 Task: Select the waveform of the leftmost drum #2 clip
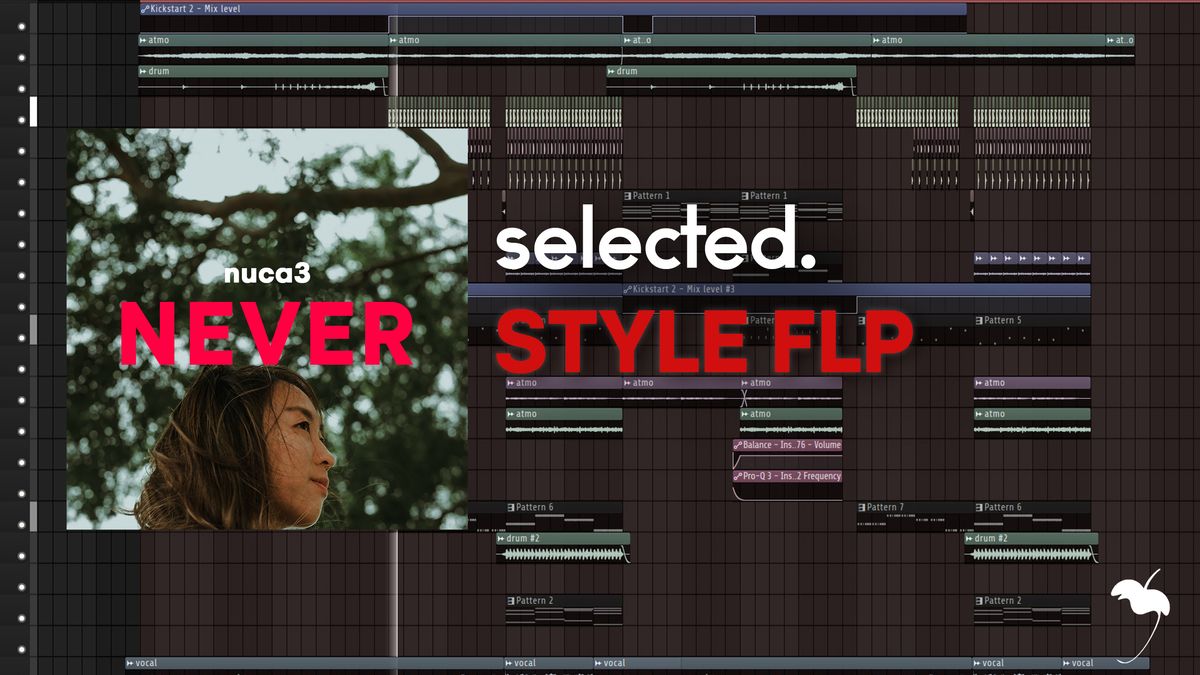[x=563, y=554]
